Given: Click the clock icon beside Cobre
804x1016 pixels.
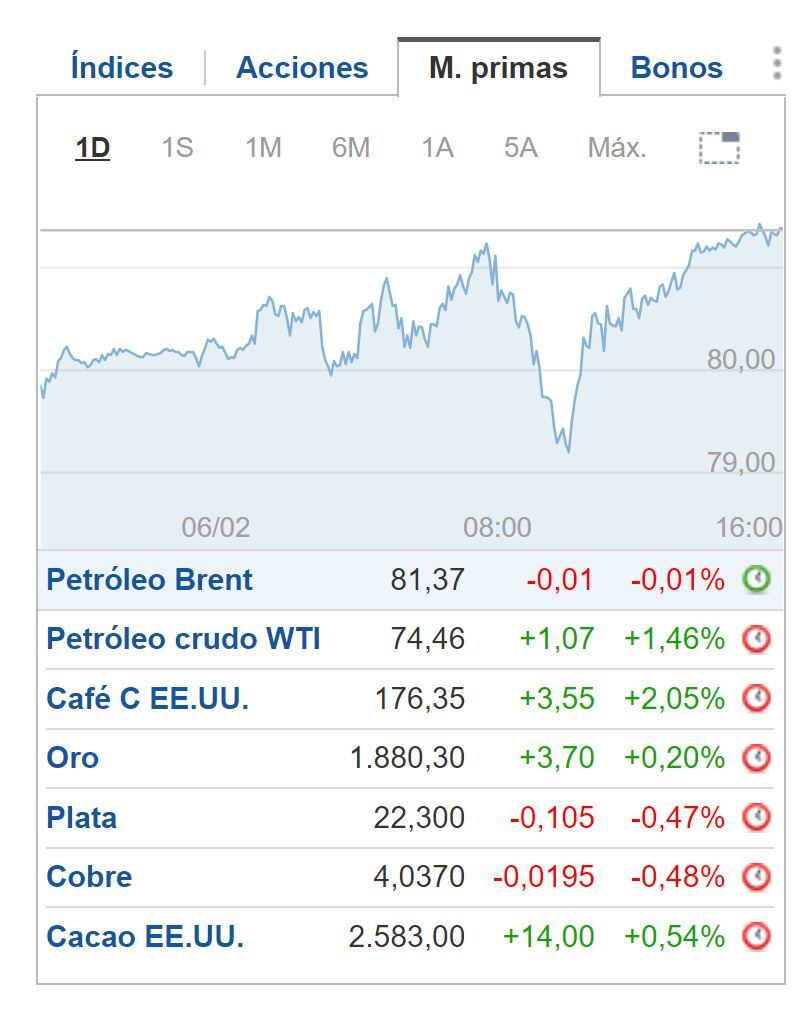Looking at the screenshot, I should click(755, 877).
